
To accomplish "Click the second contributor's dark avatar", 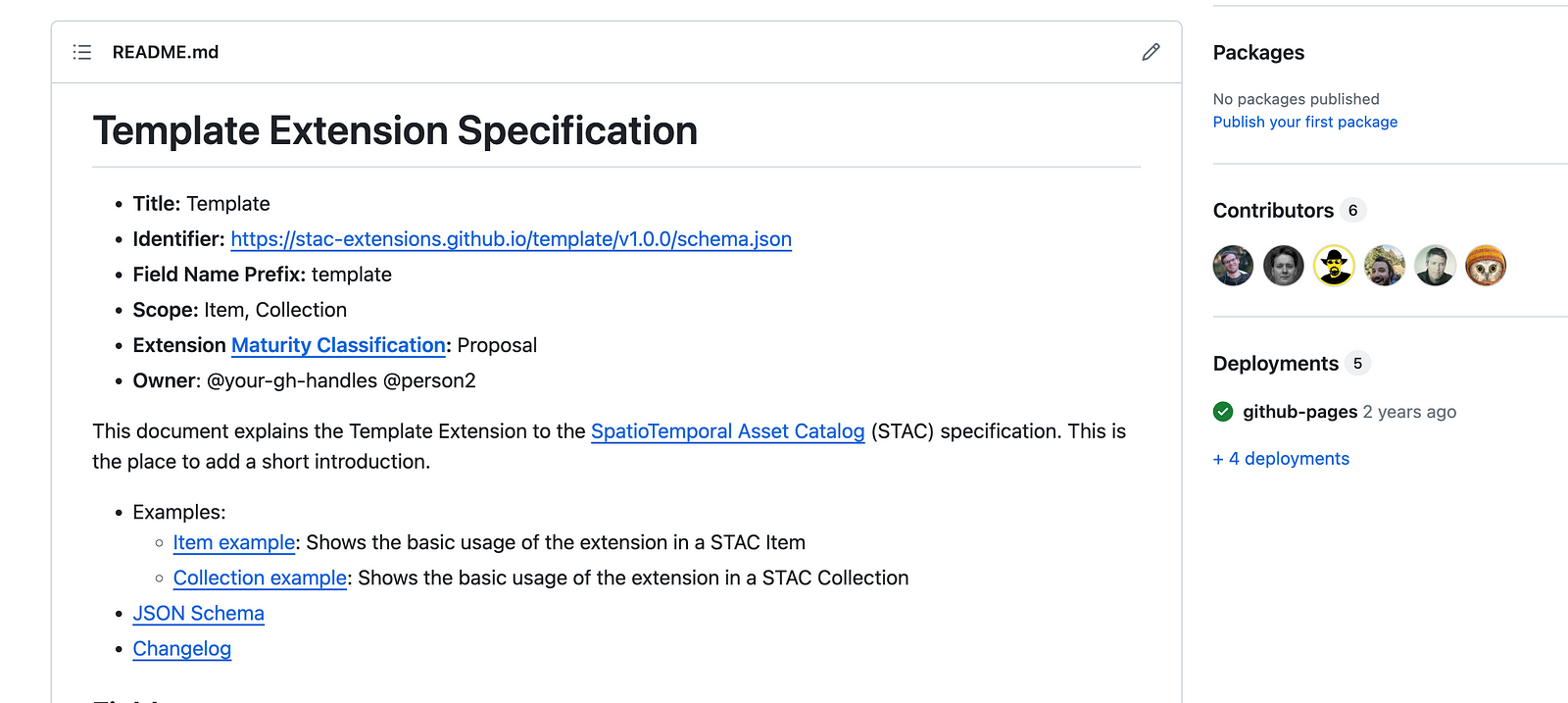I will pyautogui.click(x=1284, y=265).
